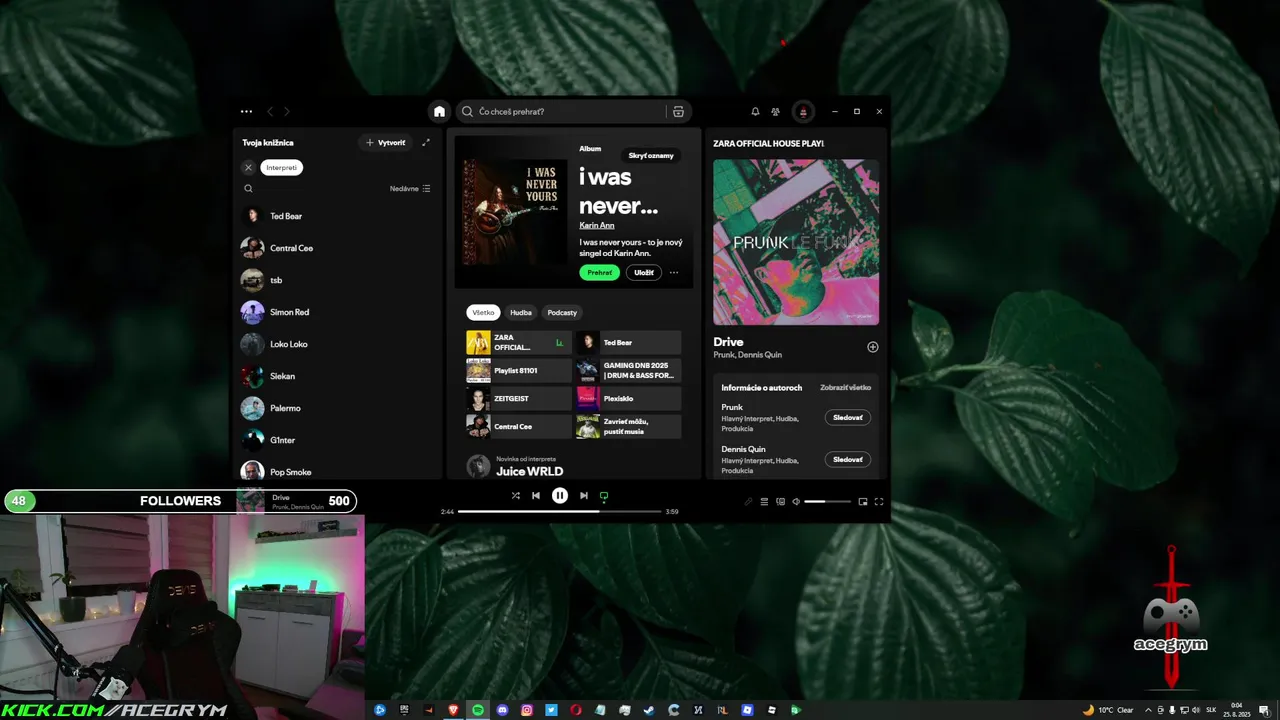Screen dimensions: 1280x720
Task: Open the play queue
Action: pos(764,502)
